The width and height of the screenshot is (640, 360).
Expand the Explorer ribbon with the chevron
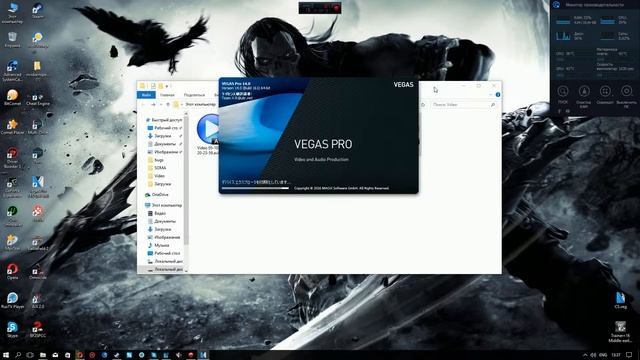point(491,95)
